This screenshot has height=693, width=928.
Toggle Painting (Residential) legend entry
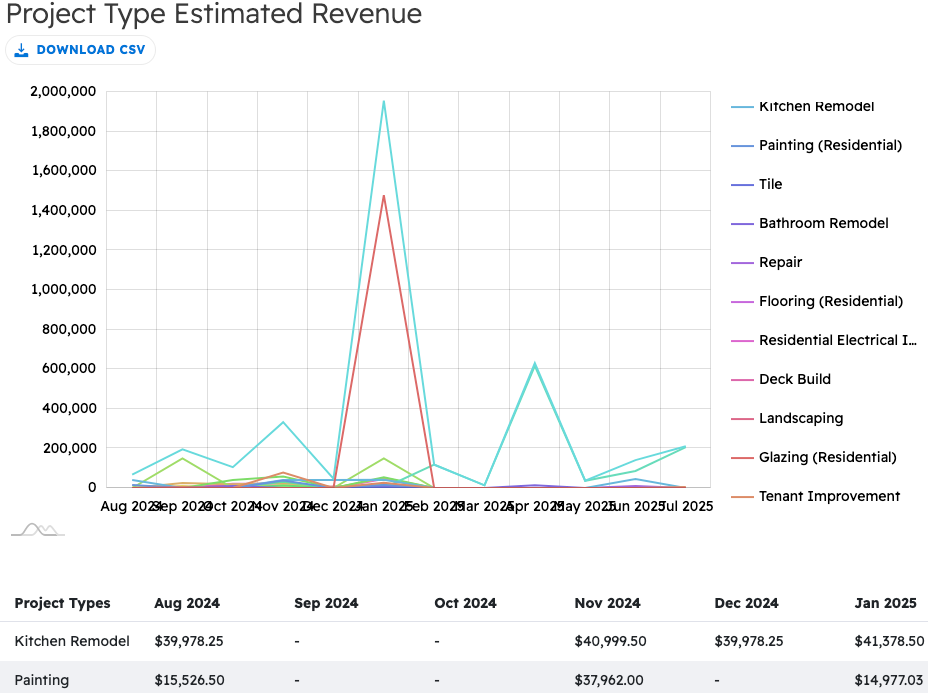pyautogui.click(x=829, y=146)
